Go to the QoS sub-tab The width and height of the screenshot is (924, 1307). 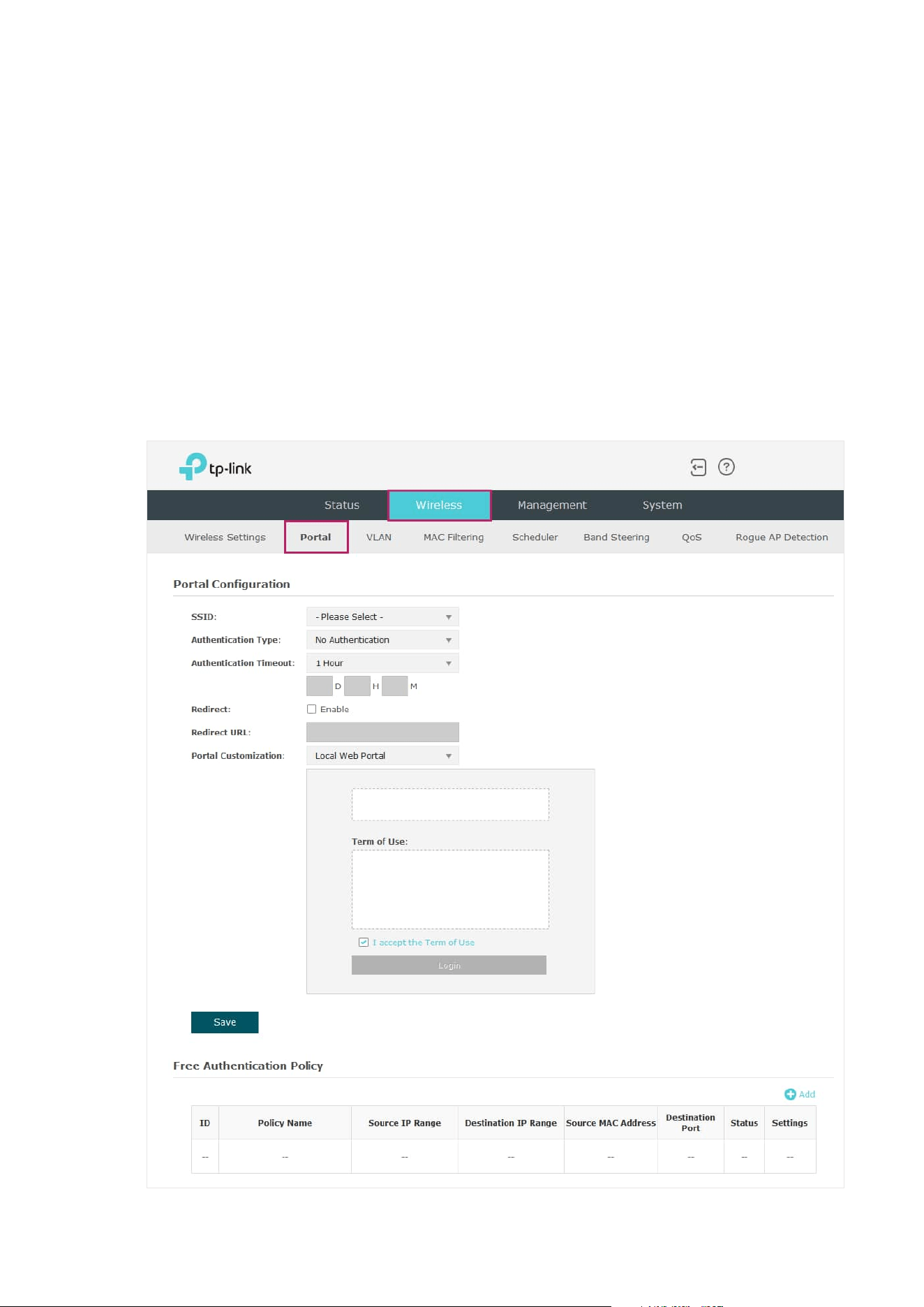coord(692,537)
